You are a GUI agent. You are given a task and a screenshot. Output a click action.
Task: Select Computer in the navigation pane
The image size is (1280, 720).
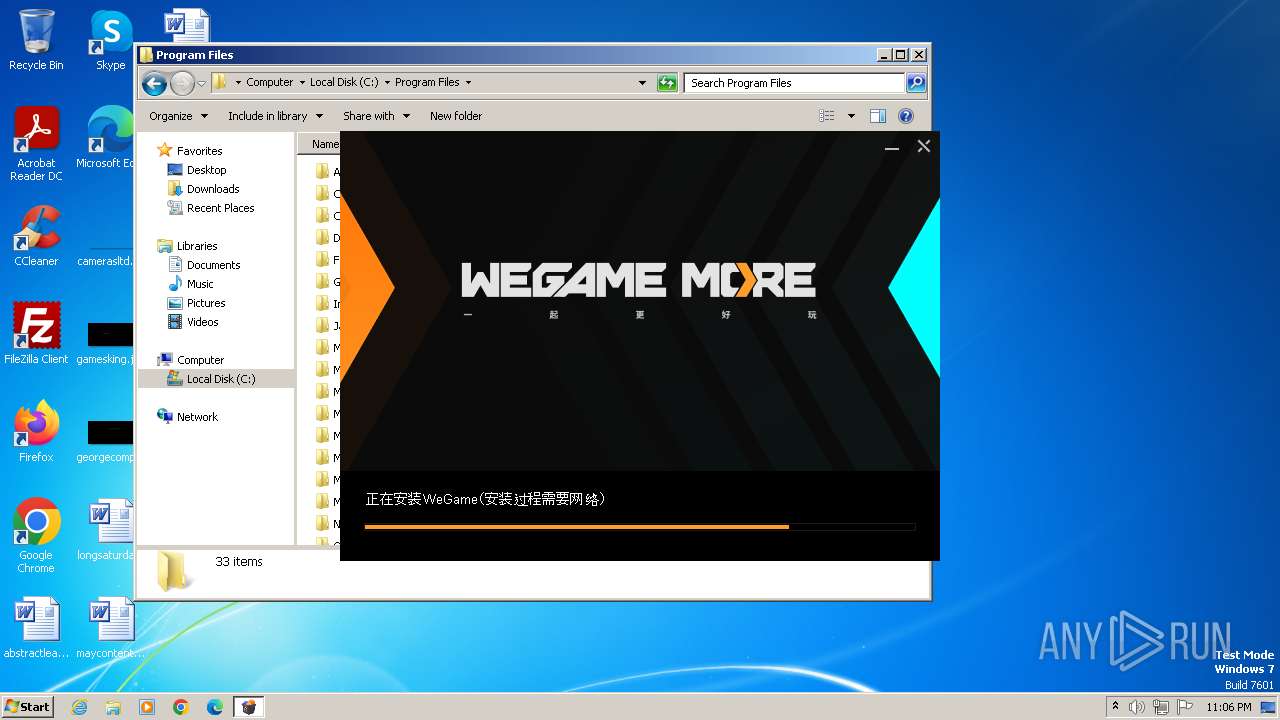pos(200,360)
